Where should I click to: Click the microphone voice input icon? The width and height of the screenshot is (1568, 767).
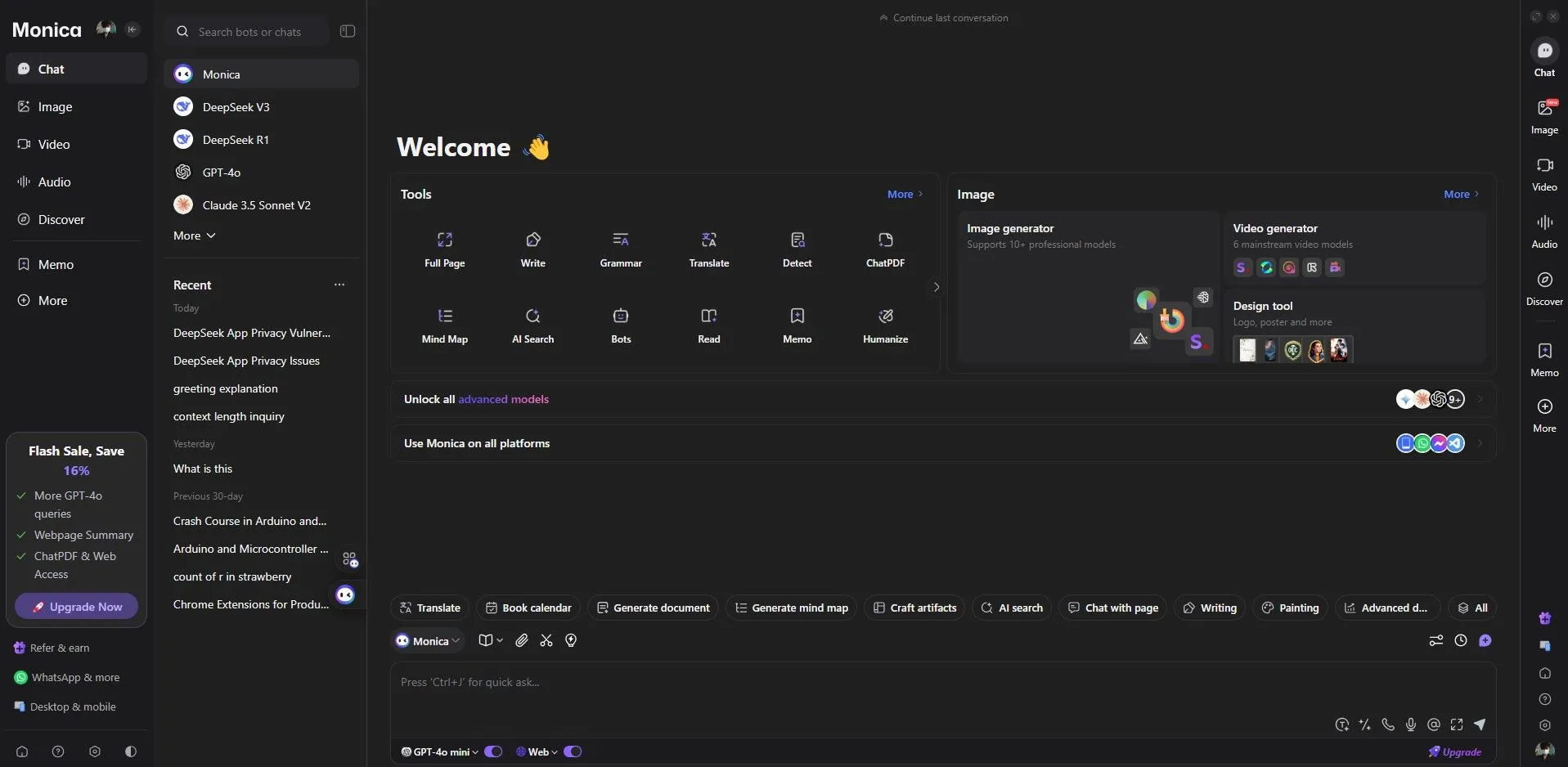[1411, 724]
